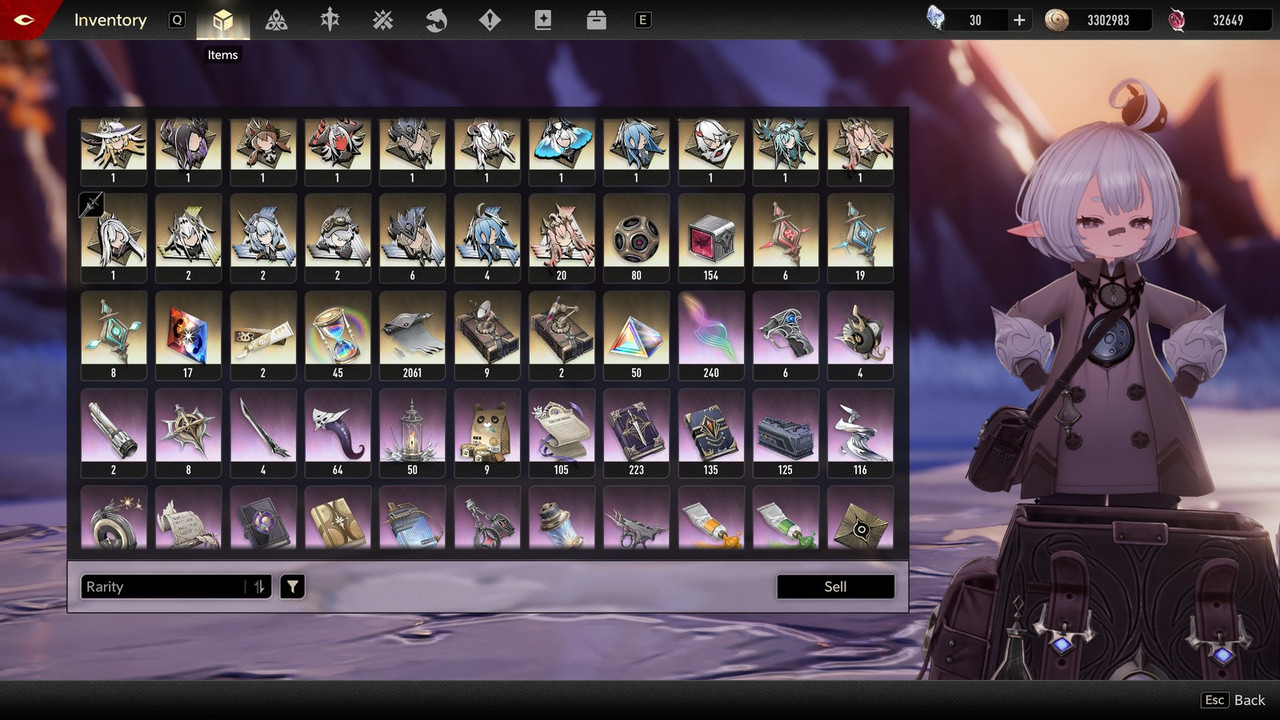Screen dimensions: 1280x720
Task: Select the scroll item with 105
Action: pyautogui.click(x=561, y=432)
